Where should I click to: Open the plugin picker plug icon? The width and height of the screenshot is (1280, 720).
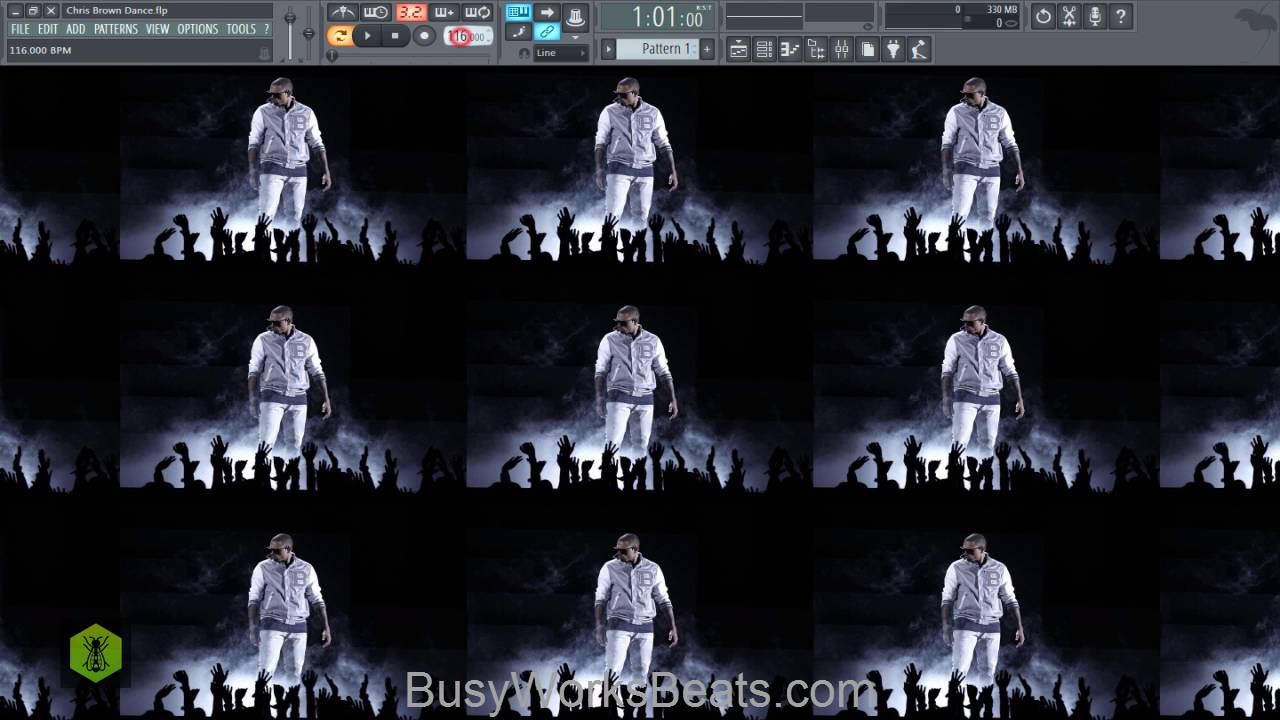click(x=894, y=49)
